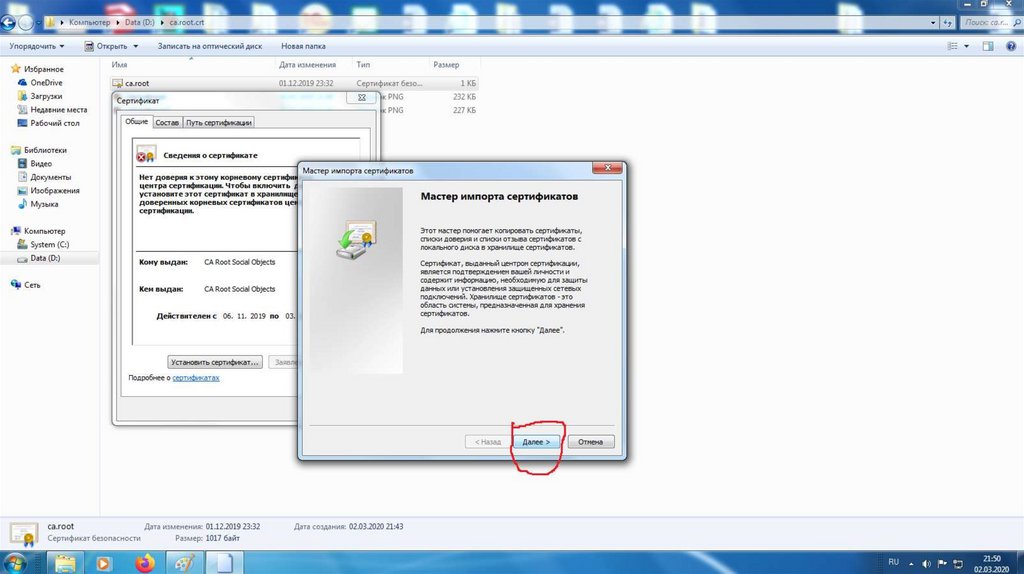Image resolution: width=1024 pixels, height=574 pixels.
Task: Open Недавние места in the sidebar
Action: tap(58, 110)
